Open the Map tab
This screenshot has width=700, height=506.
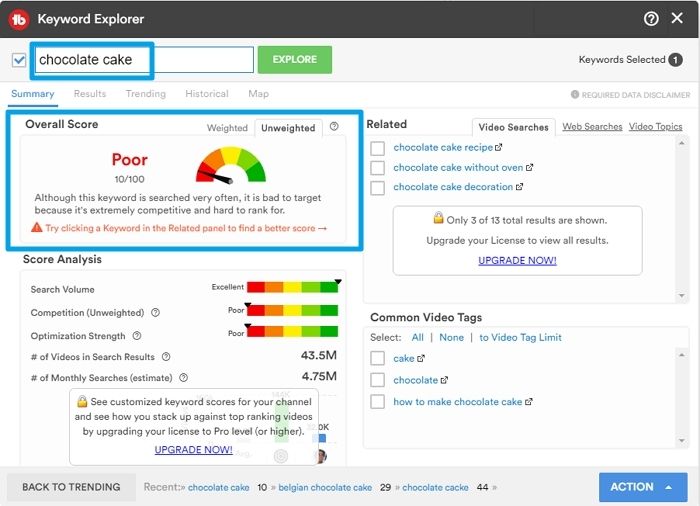258,94
